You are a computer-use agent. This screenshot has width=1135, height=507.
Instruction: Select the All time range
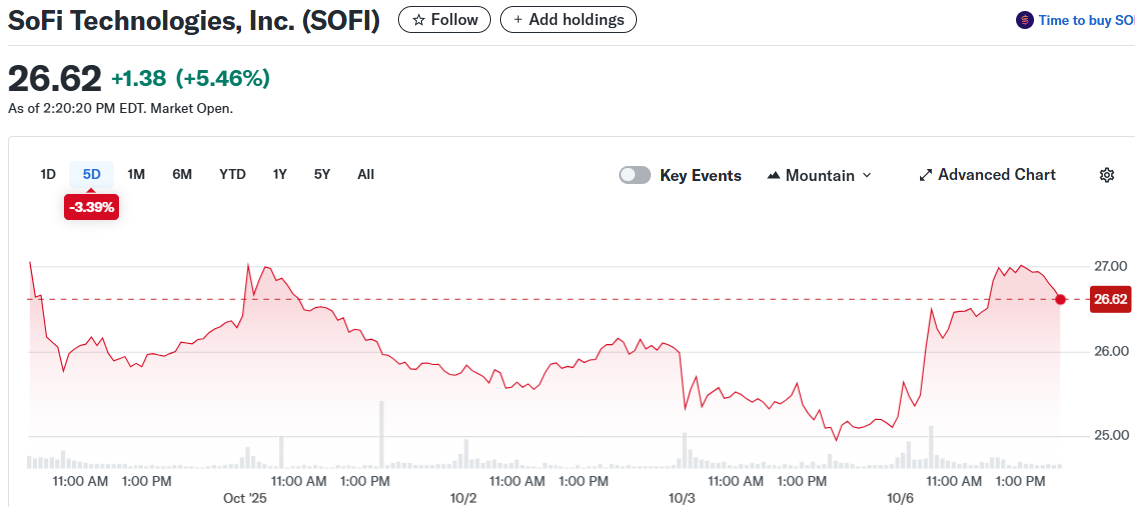click(366, 174)
